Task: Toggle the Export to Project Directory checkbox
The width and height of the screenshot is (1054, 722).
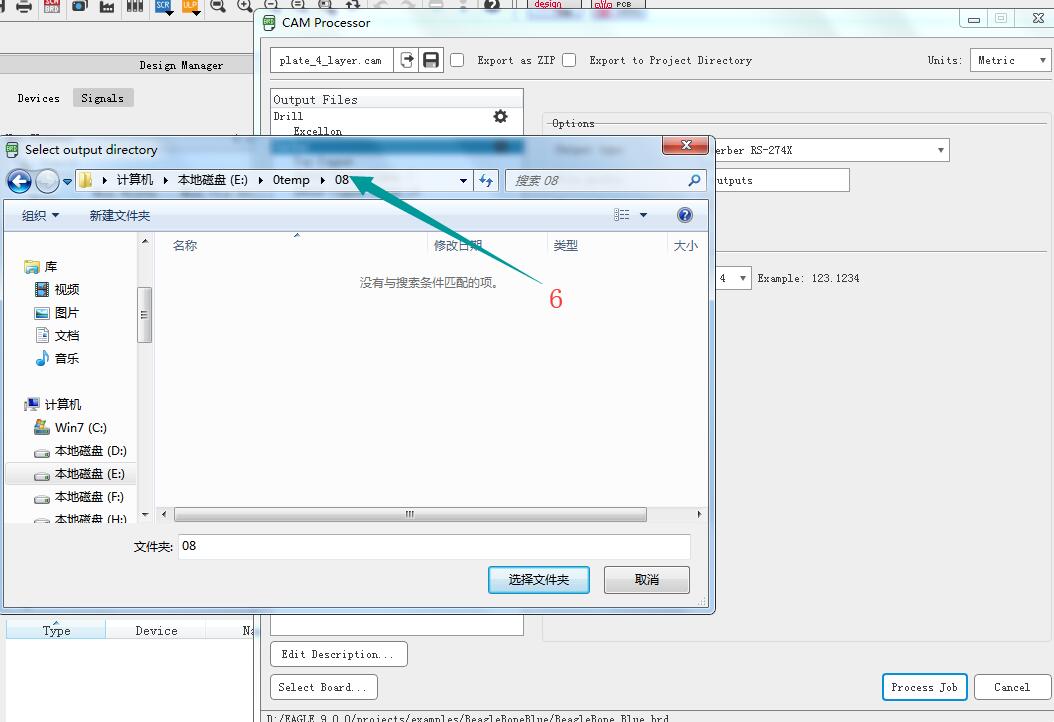Action: tap(569, 60)
